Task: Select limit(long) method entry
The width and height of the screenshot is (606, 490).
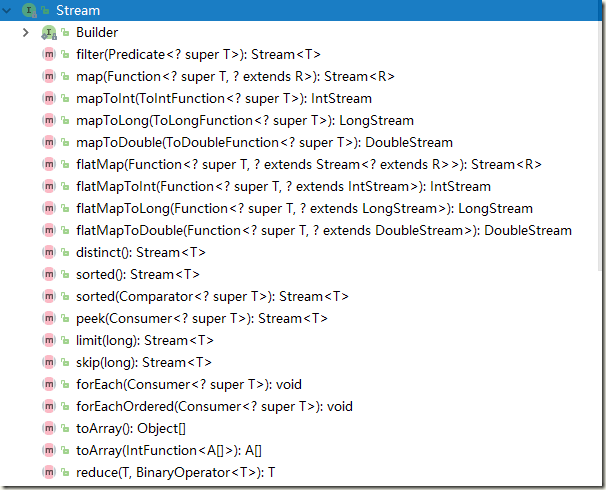Action: pyautogui.click(x=145, y=341)
